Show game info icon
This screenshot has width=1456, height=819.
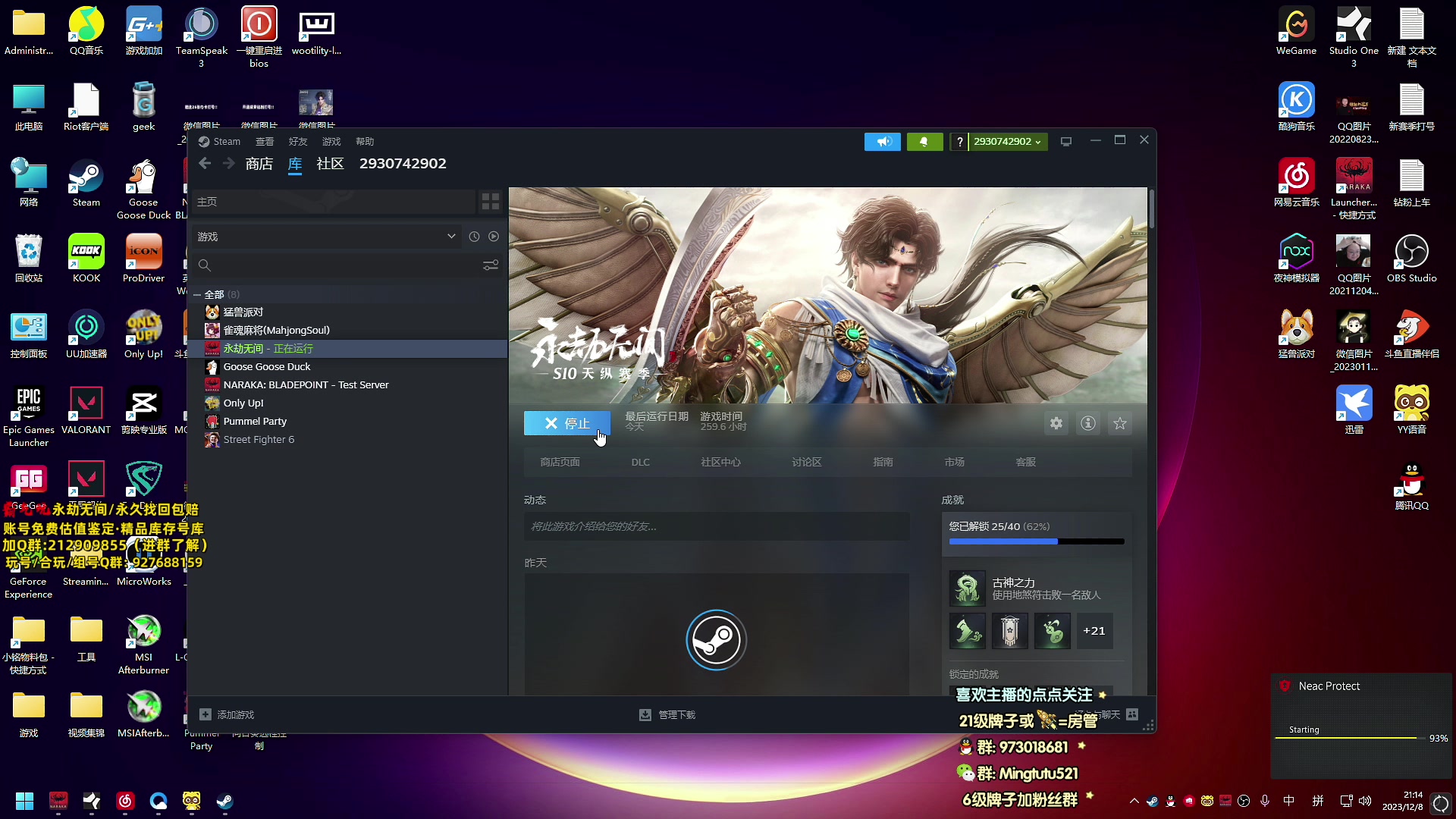pos(1088,423)
